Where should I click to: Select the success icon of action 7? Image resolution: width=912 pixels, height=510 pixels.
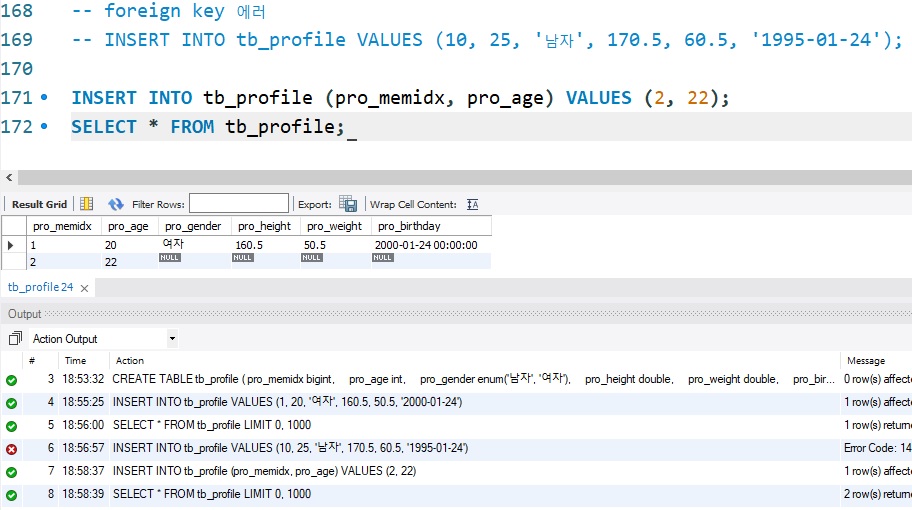(11, 472)
